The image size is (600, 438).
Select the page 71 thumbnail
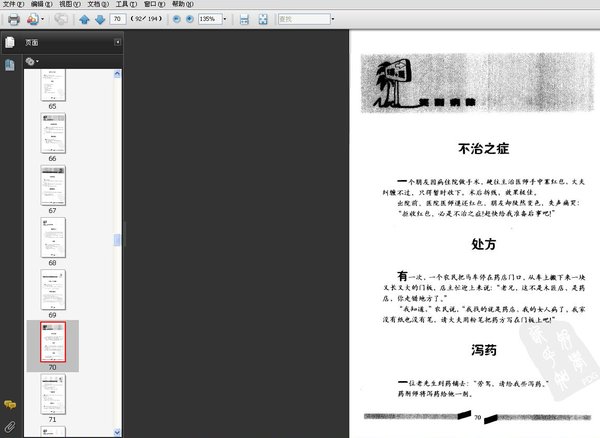coord(53,394)
